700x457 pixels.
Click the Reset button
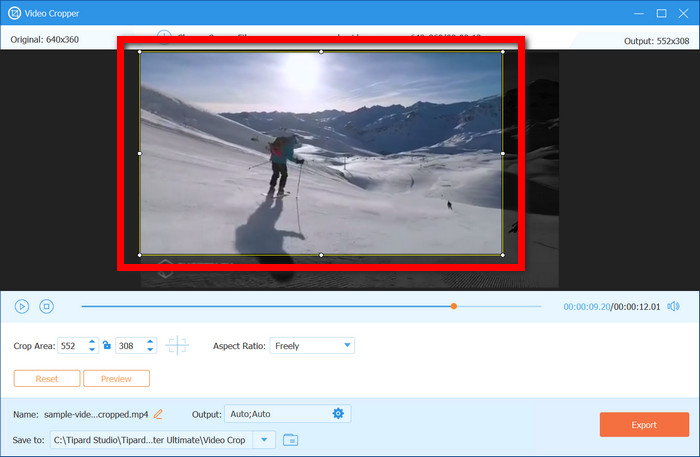pyautogui.click(x=47, y=378)
